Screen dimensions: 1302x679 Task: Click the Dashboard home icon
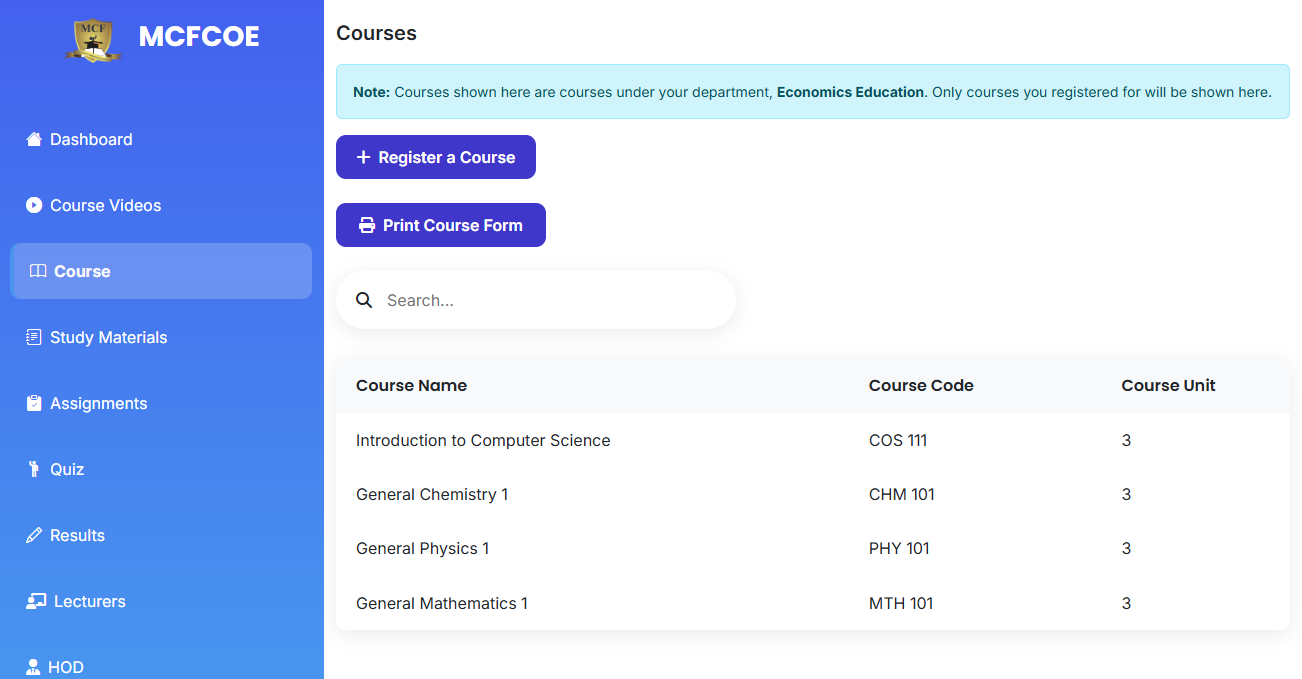click(x=34, y=139)
